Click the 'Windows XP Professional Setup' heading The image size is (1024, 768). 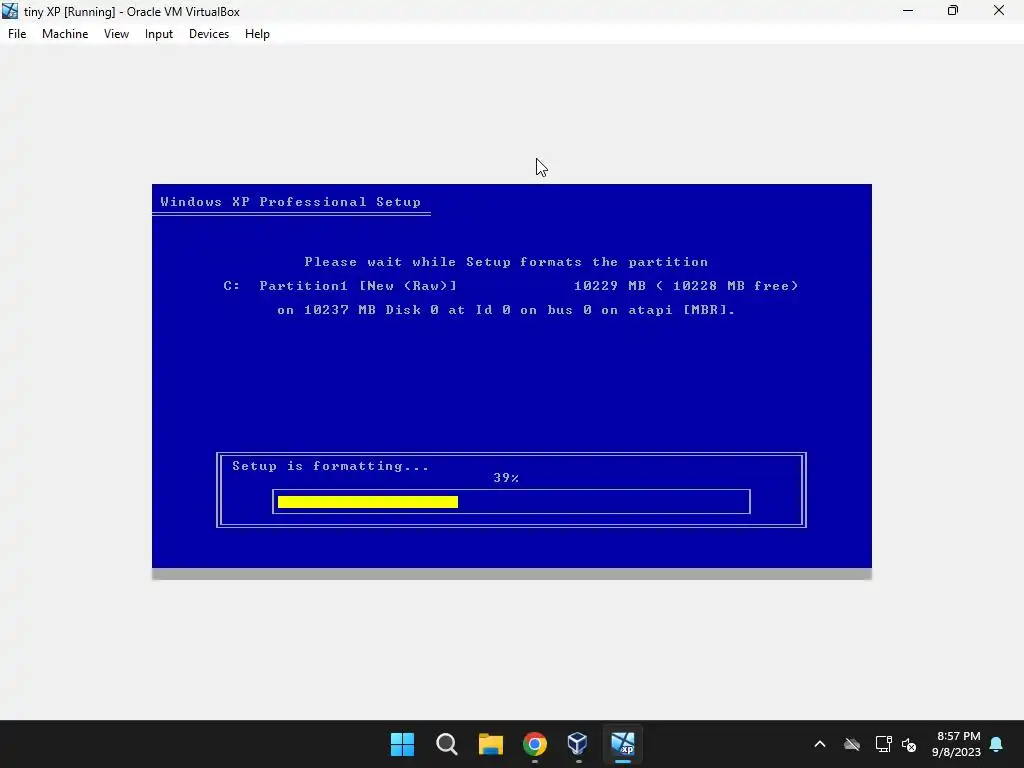(291, 202)
